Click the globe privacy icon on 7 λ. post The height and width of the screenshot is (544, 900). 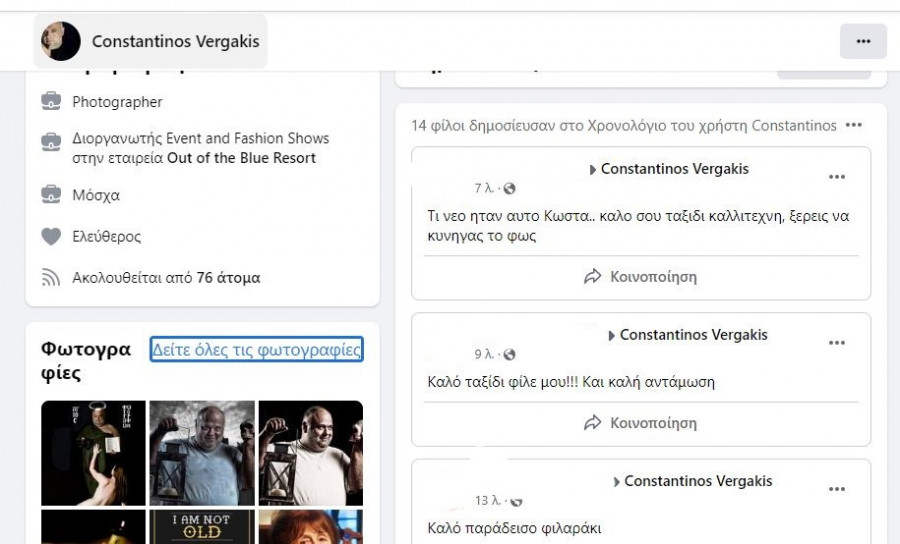[x=509, y=189]
